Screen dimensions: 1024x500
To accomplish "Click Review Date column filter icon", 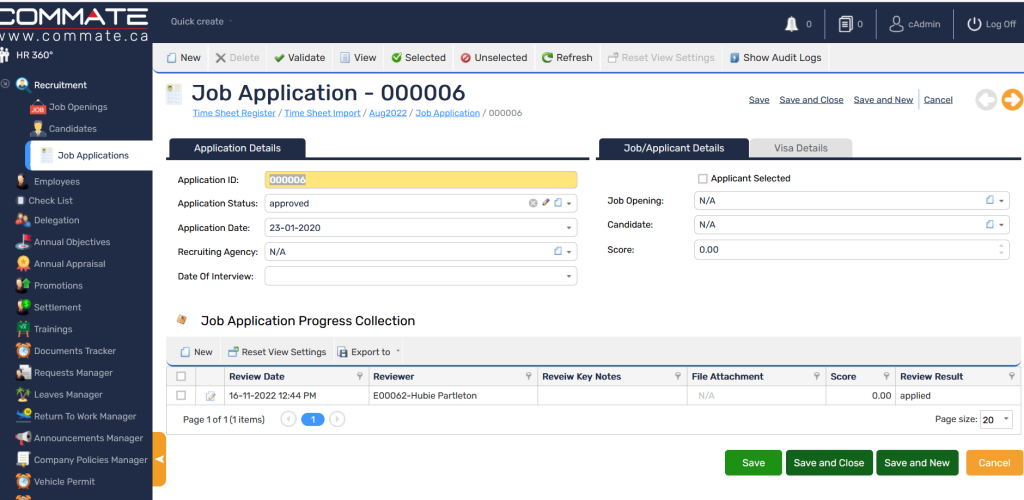I will [360, 377].
